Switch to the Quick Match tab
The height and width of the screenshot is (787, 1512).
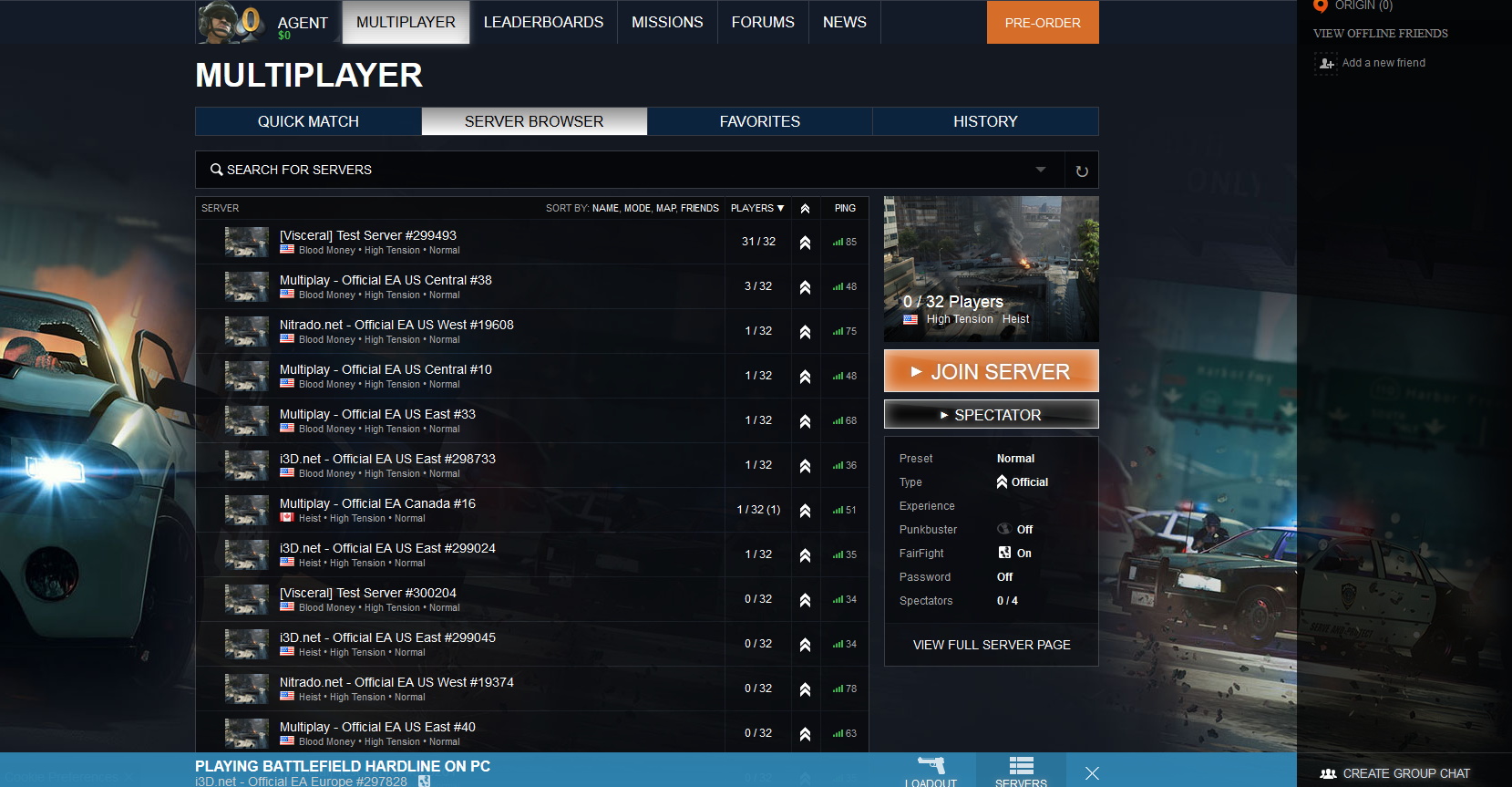click(x=308, y=121)
